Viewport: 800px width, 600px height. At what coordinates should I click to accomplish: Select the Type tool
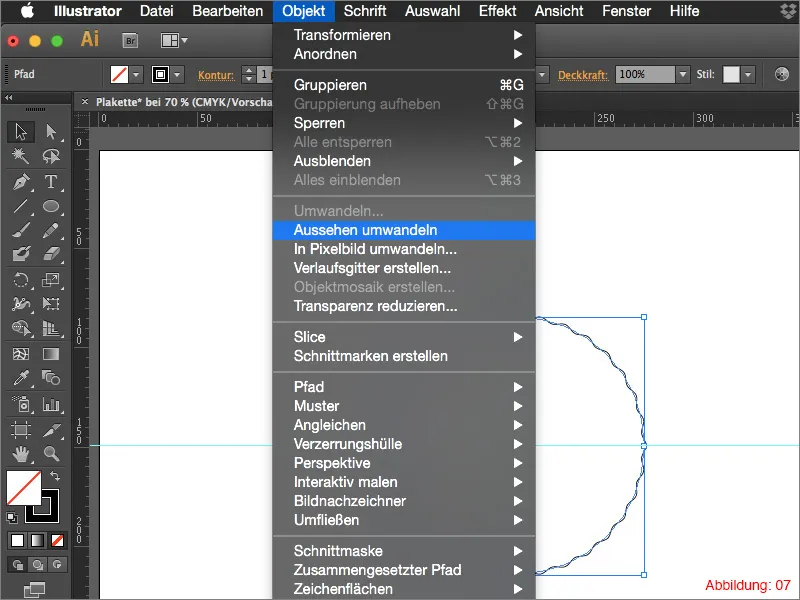(51, 182)
